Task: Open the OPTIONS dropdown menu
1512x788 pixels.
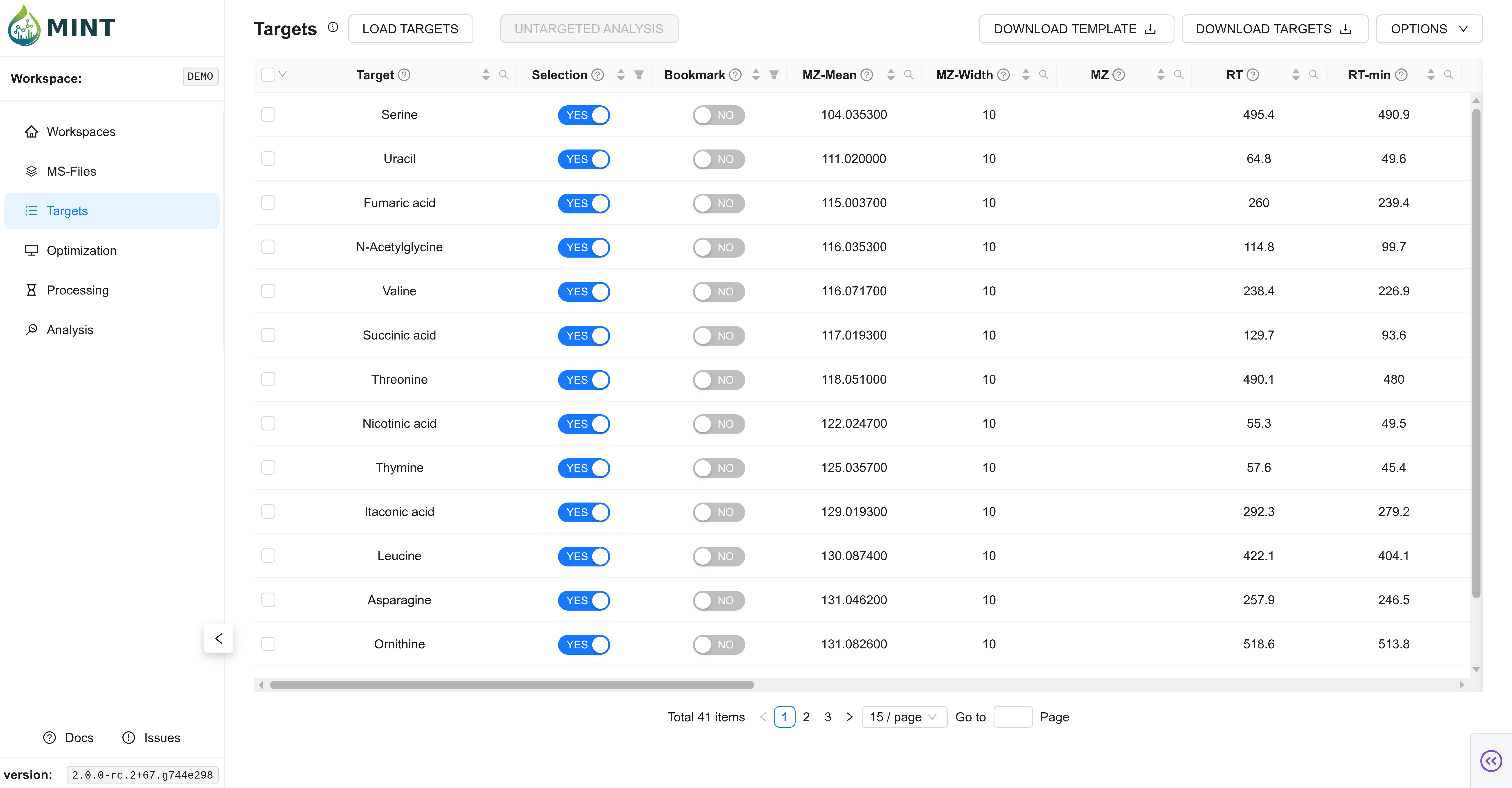Action: 1429,29
